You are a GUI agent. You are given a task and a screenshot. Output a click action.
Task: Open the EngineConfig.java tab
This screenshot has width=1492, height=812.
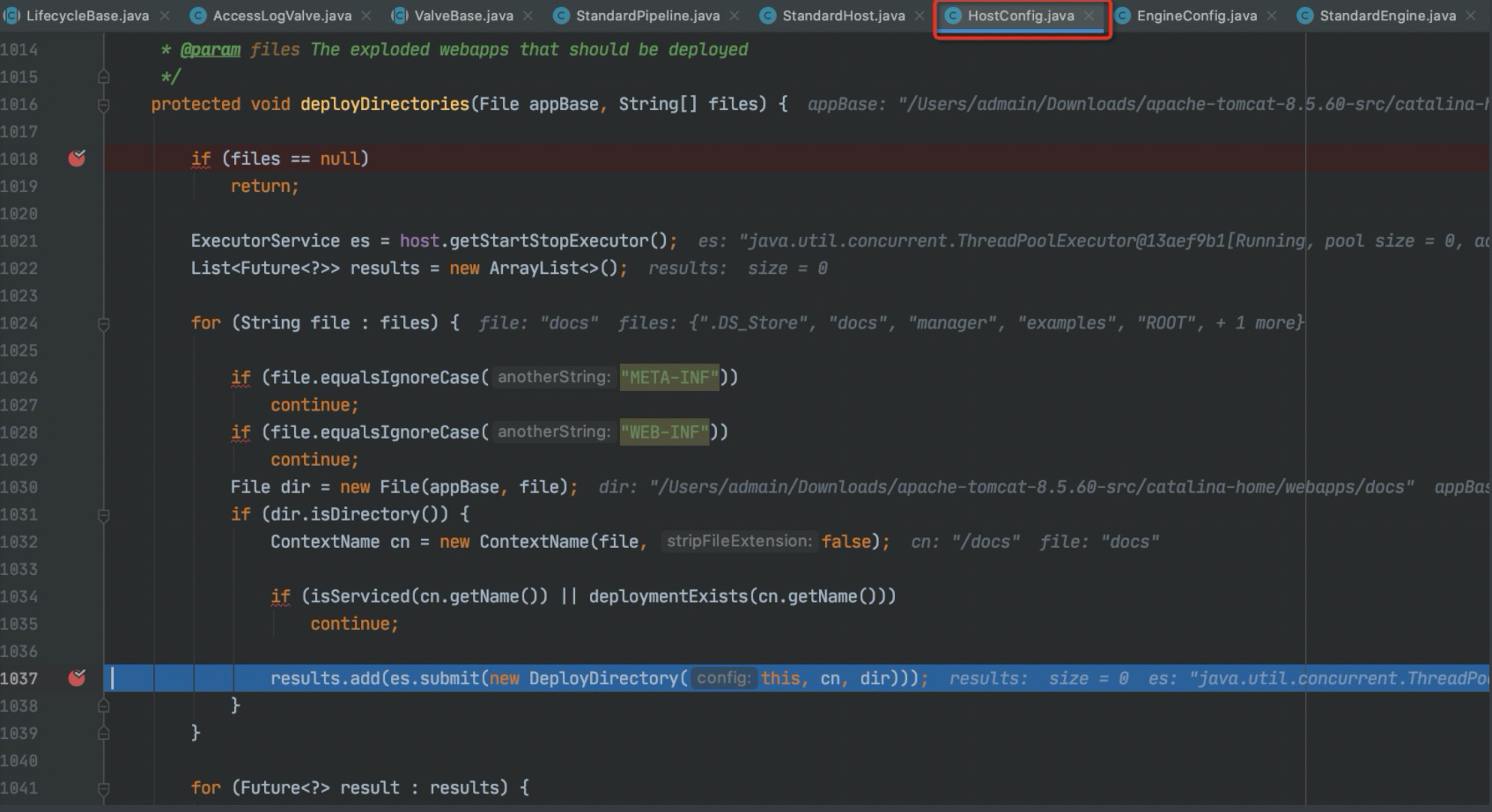1196,16
